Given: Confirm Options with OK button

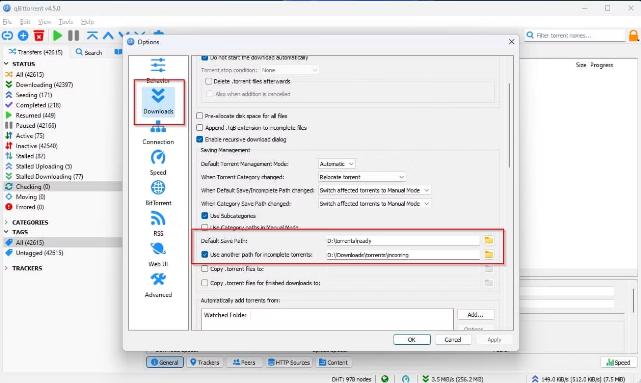Looking at the screenshot, I should click(x=412, y=340).
